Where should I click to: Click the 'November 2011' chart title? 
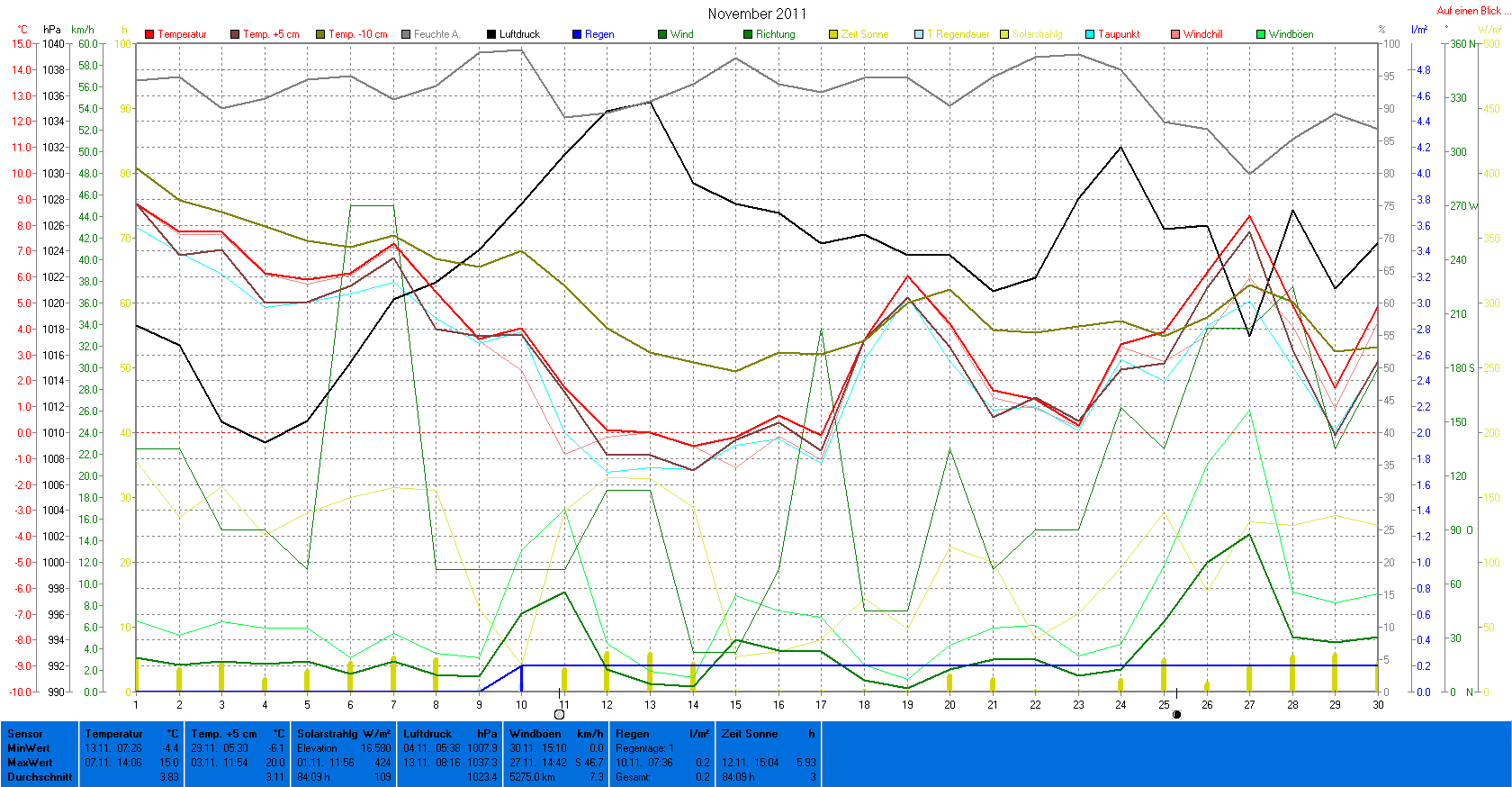757,14
